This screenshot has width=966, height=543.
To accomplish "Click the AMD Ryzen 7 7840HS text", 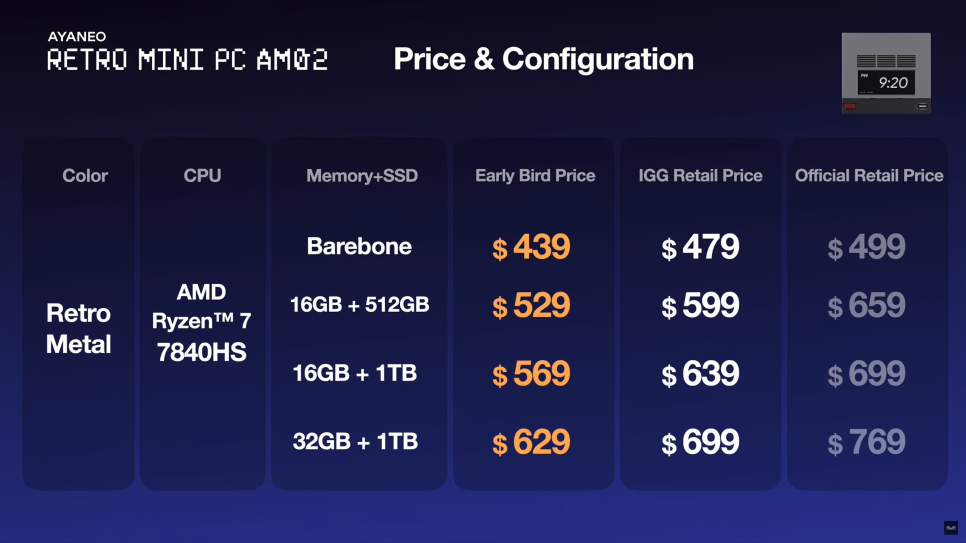I will [x=201, y=322].
